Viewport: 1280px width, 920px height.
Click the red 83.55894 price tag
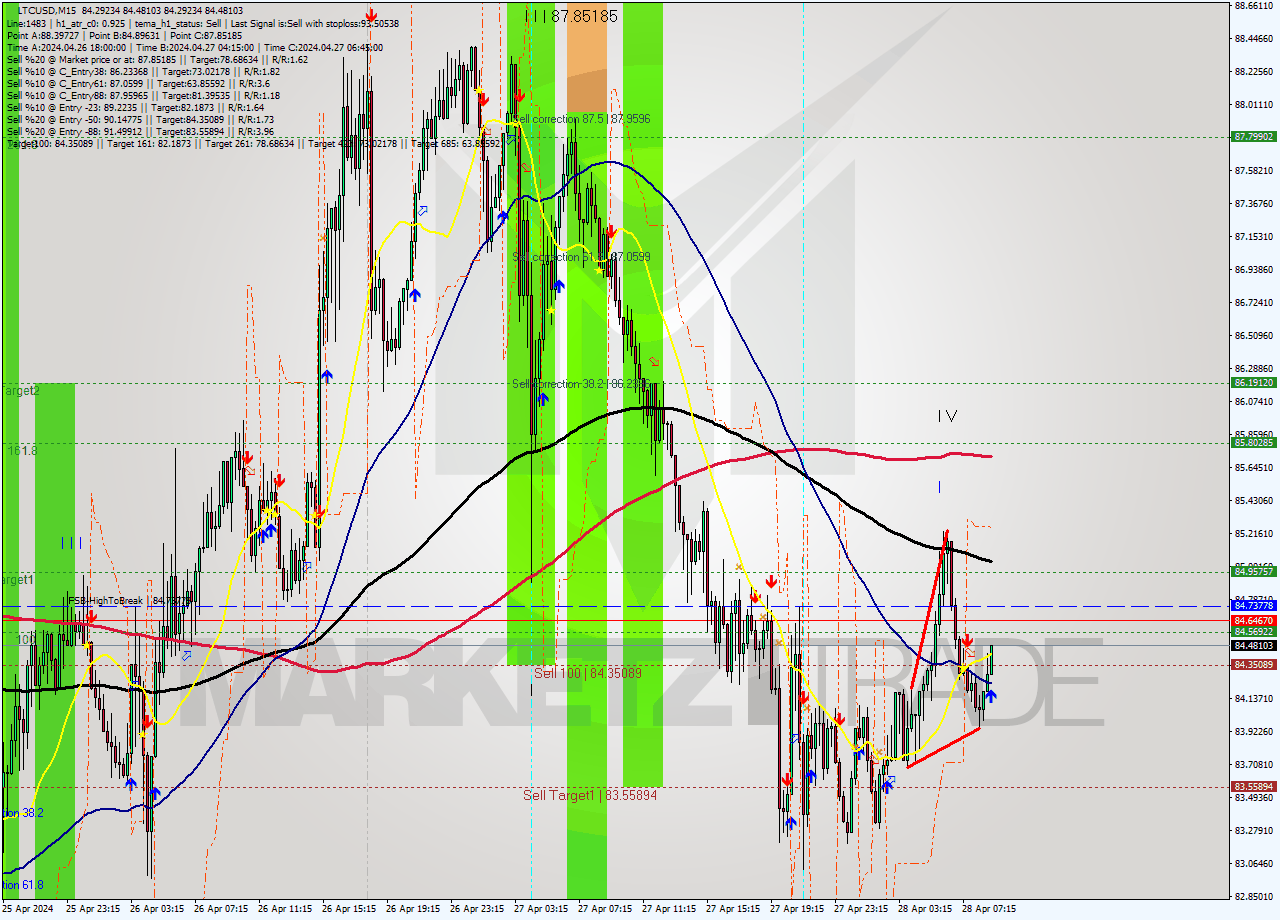coord(1254,786)
